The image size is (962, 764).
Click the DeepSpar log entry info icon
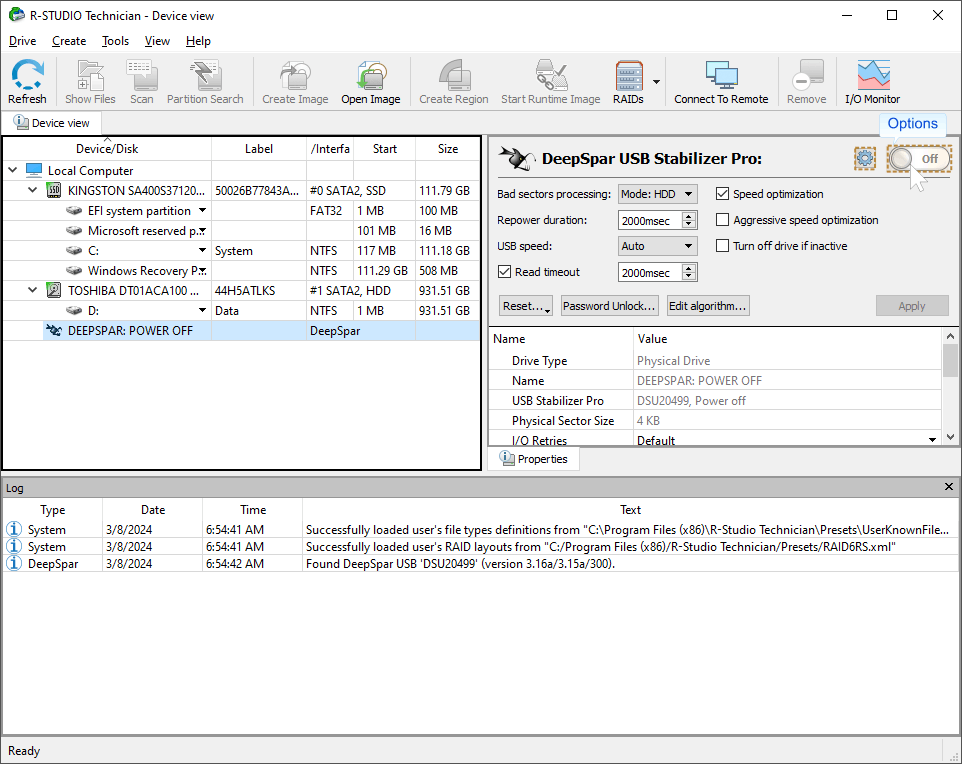(13, 563)
